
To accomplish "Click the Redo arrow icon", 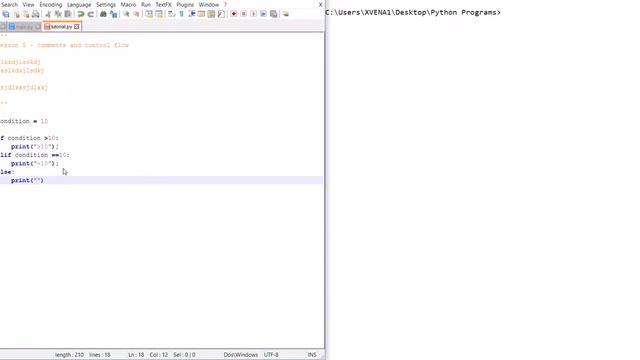I will pyautogui.click(x=91, y=14).
